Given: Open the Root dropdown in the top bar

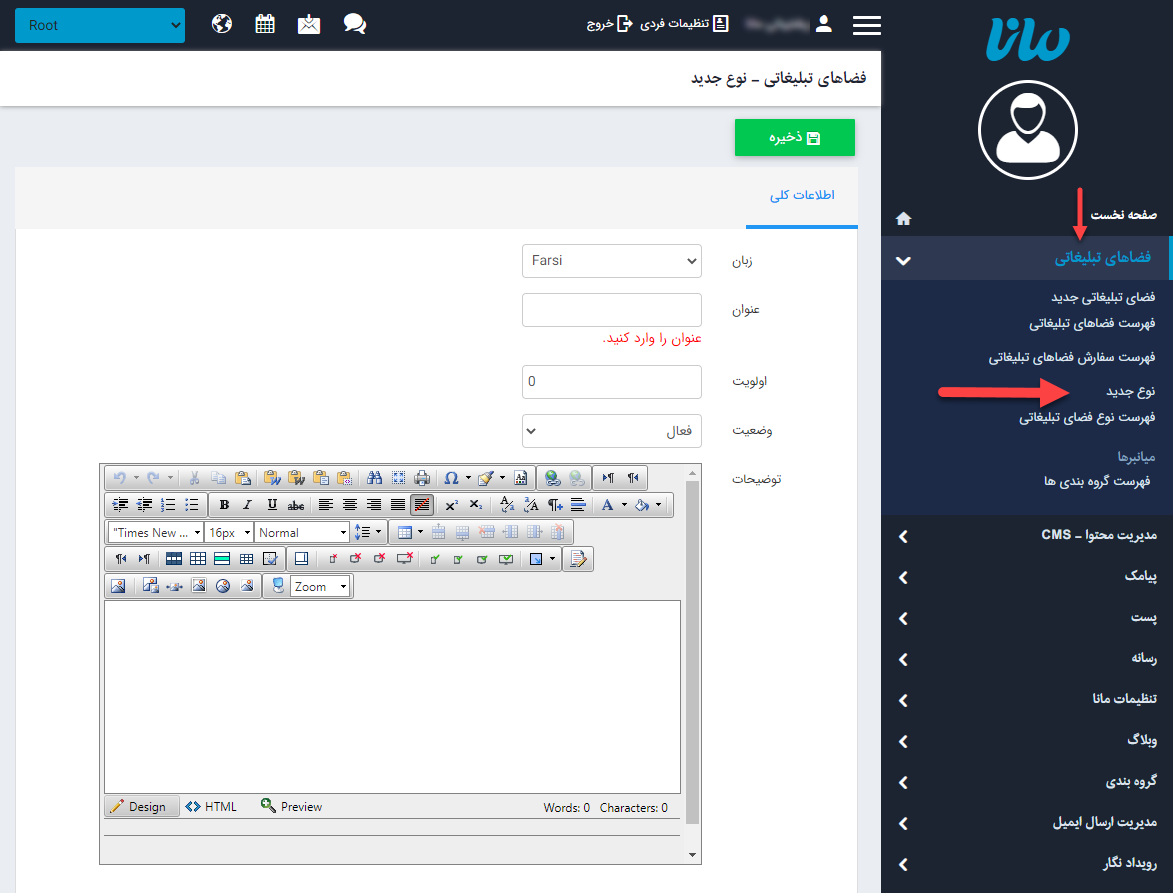Looking at the screenshot, I should point(99,25).
